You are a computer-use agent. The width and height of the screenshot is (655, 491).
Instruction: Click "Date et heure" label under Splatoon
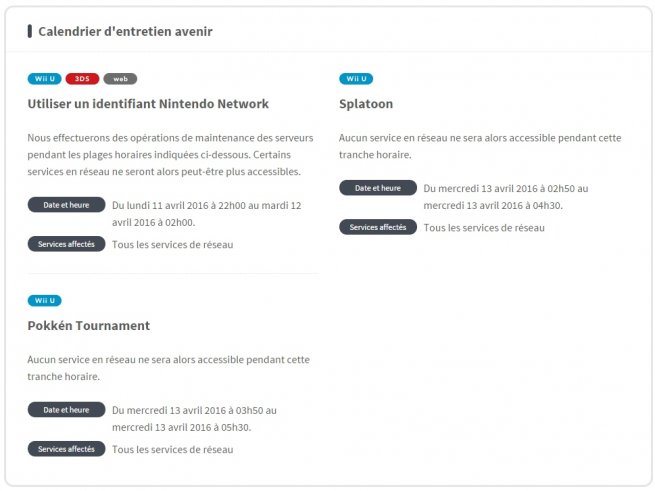[x=377, y=188]
